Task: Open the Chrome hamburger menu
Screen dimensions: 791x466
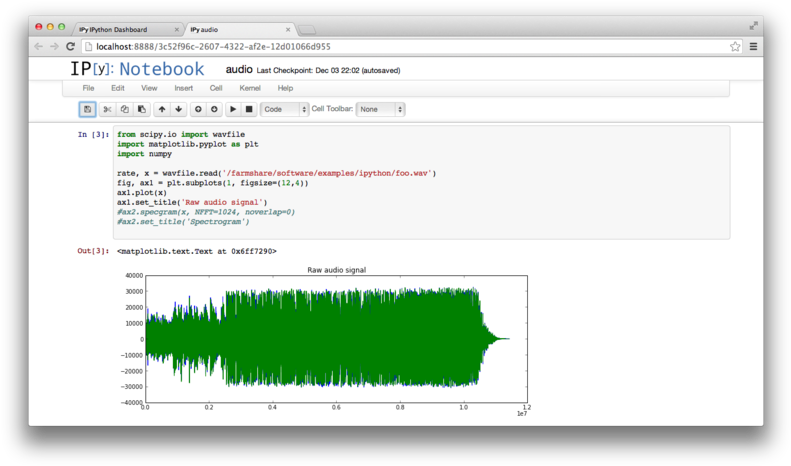Action: pyautogui.click(x=753, y=46)
